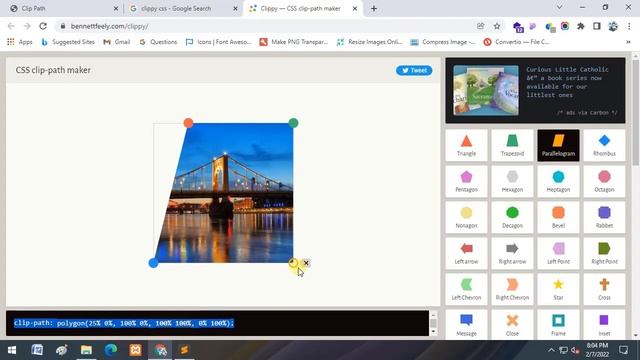Open the Suggested Sites bookmark
The image size is (640, 360).
[68, 42]
